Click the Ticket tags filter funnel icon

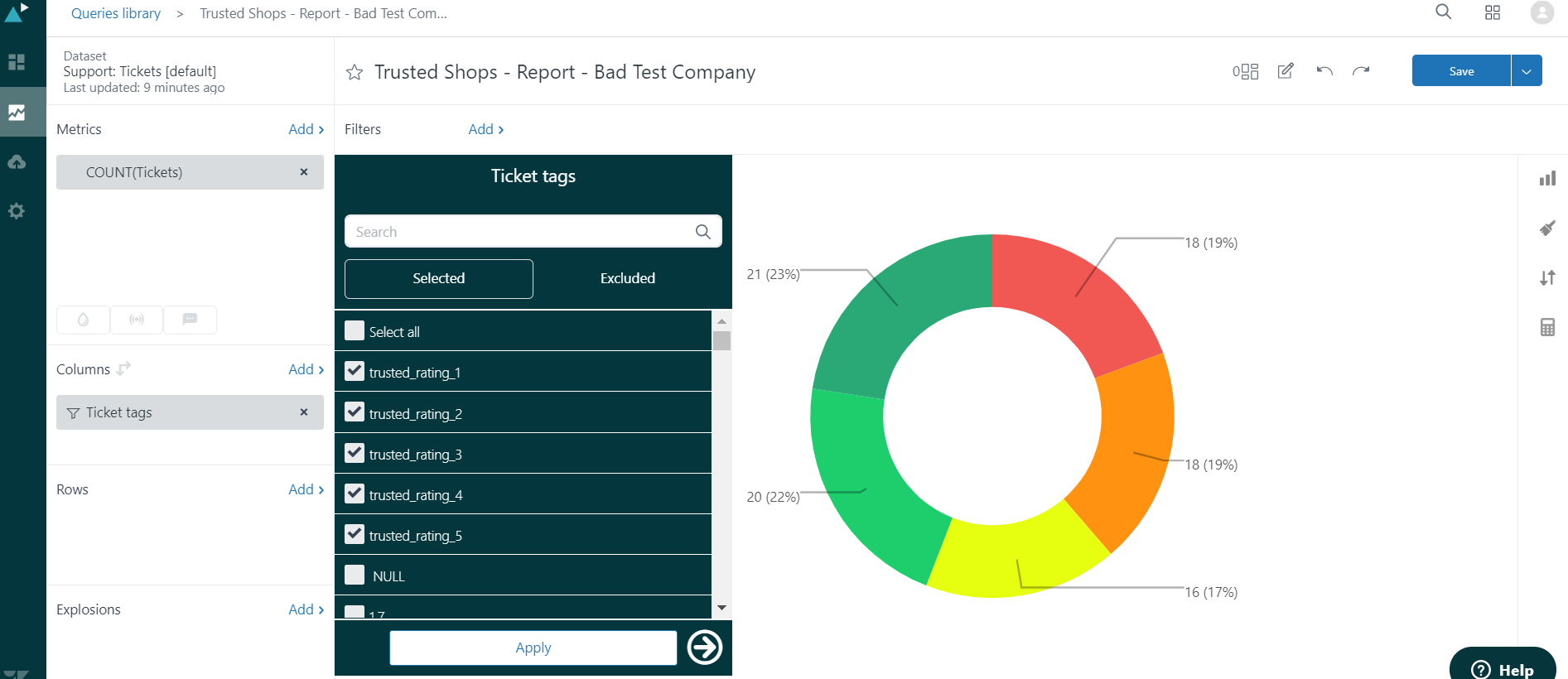(x=73, y=413)
